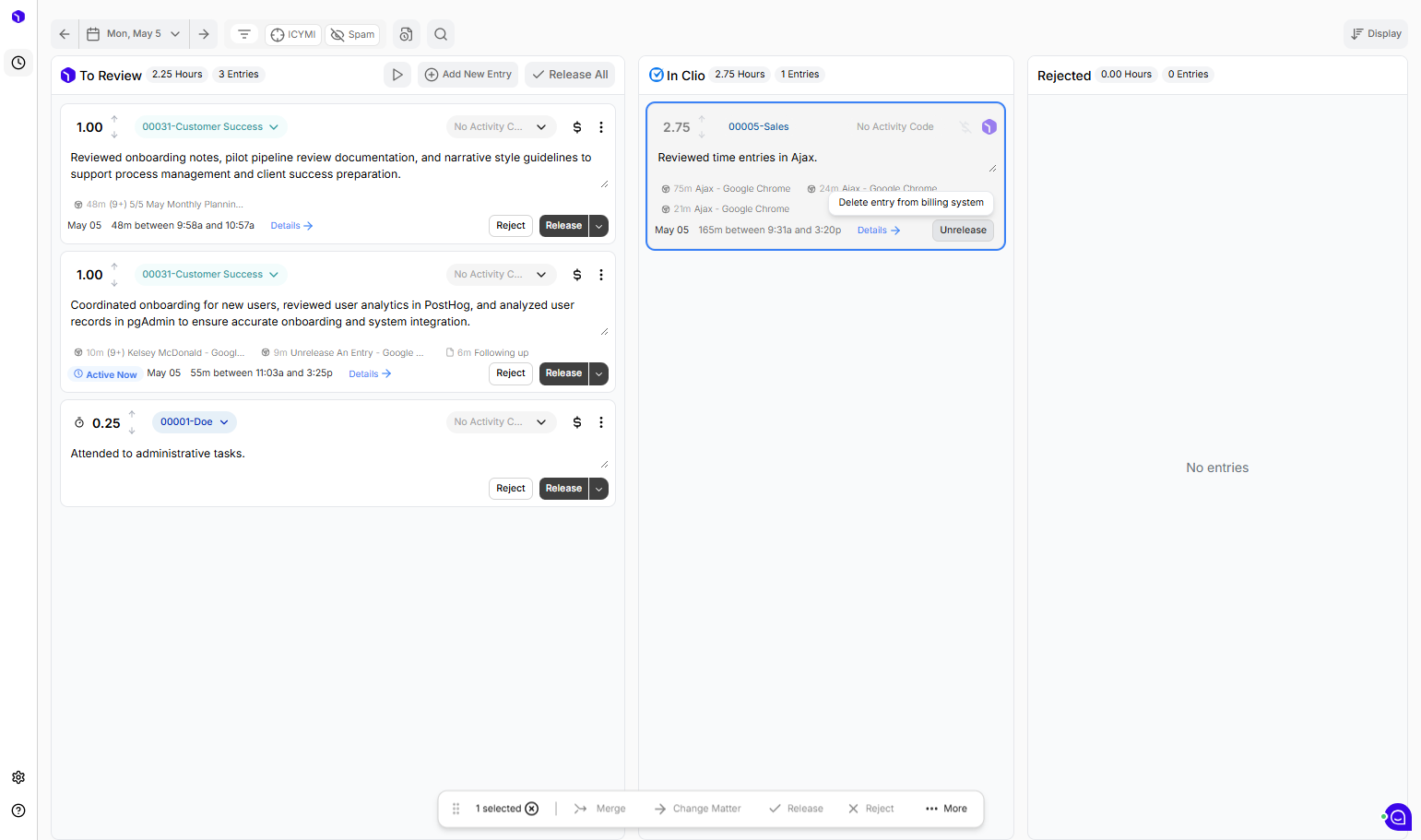The height and width of the screenshot is (840, 1421).
Task: Start timer play icon in To Review
Action: [x=397, y=75]
